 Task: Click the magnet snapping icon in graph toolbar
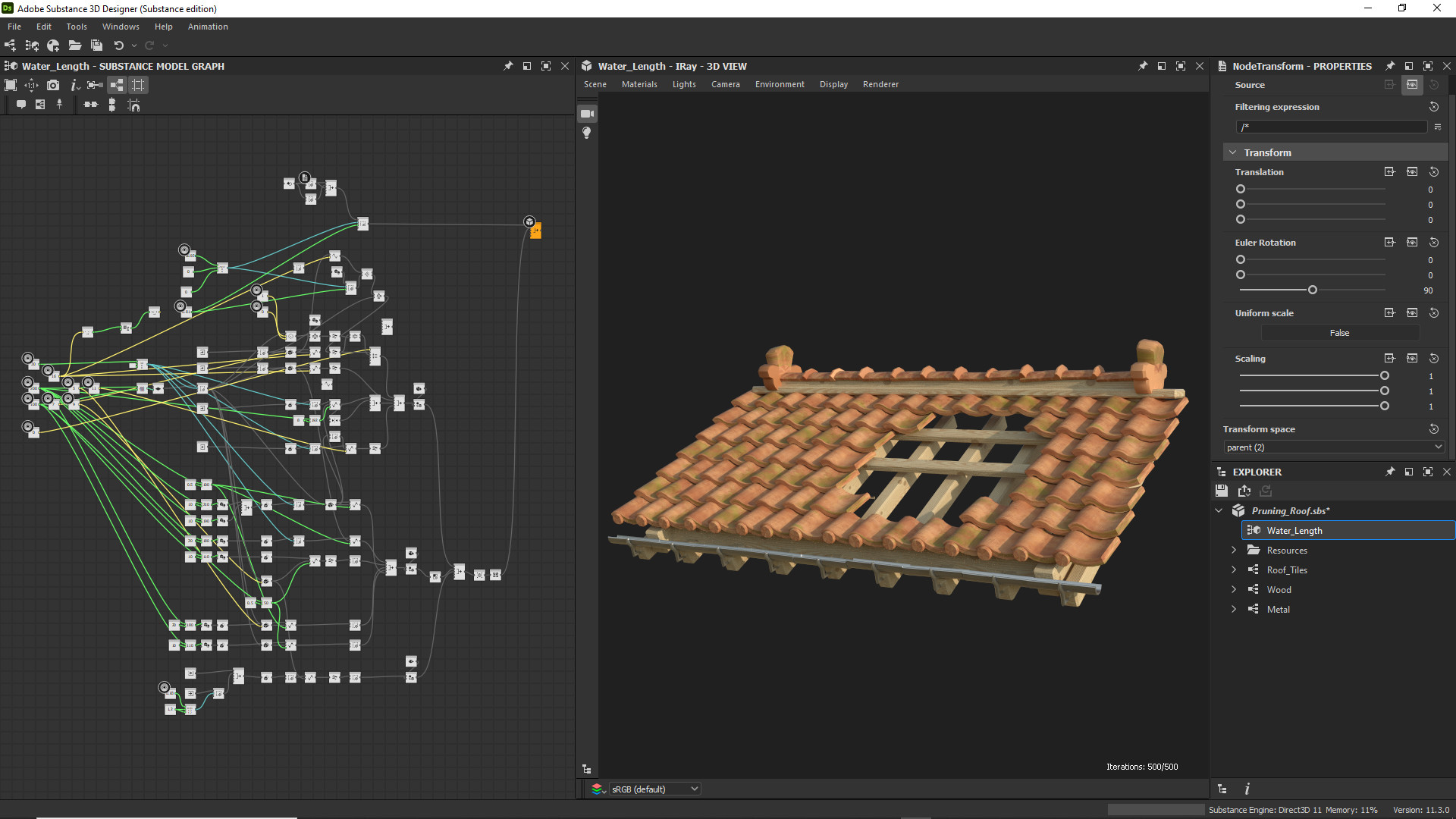coord(134,105)
